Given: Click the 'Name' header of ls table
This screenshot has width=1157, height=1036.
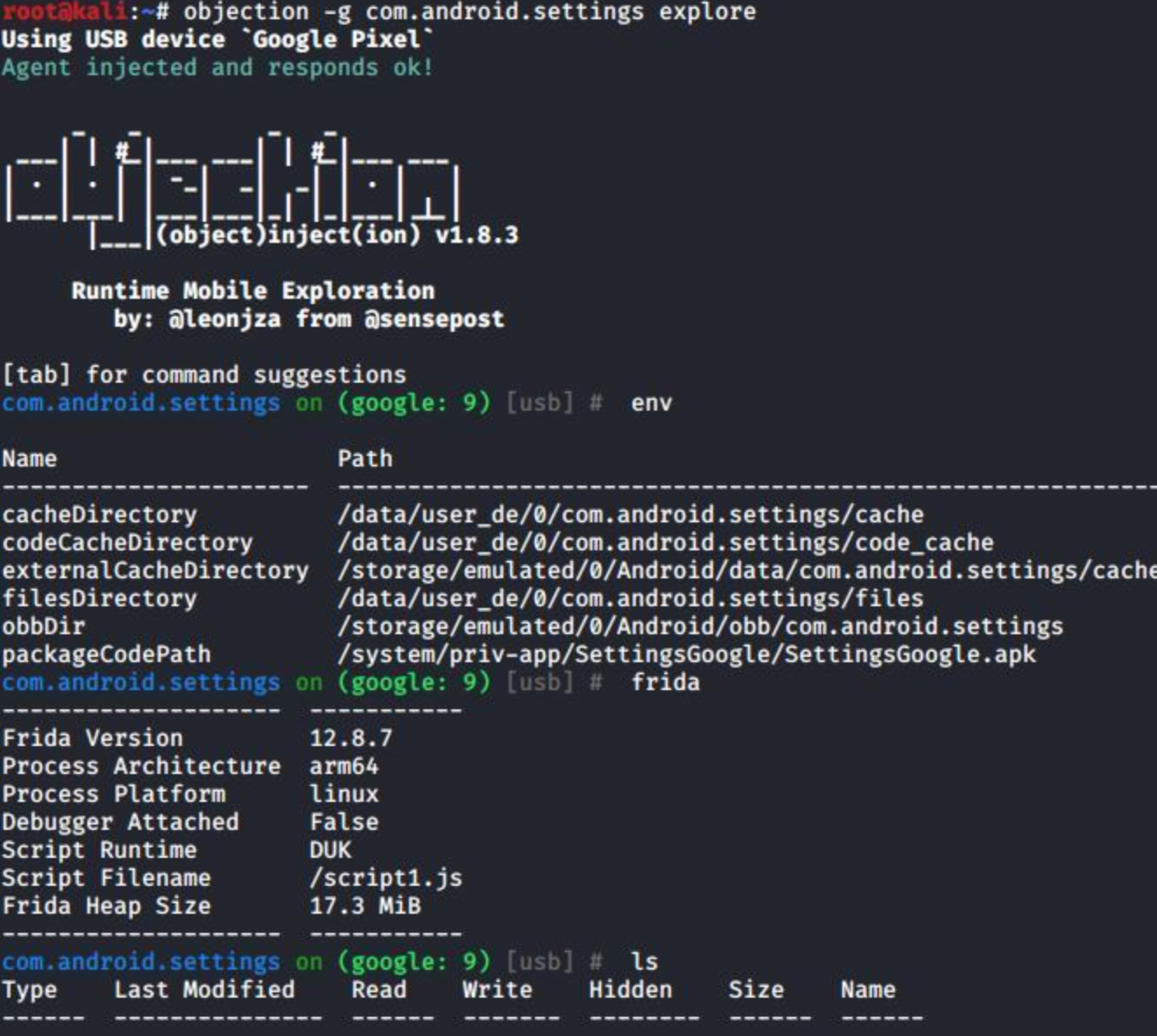Looking at the screenshot, I should pos(869,990).
